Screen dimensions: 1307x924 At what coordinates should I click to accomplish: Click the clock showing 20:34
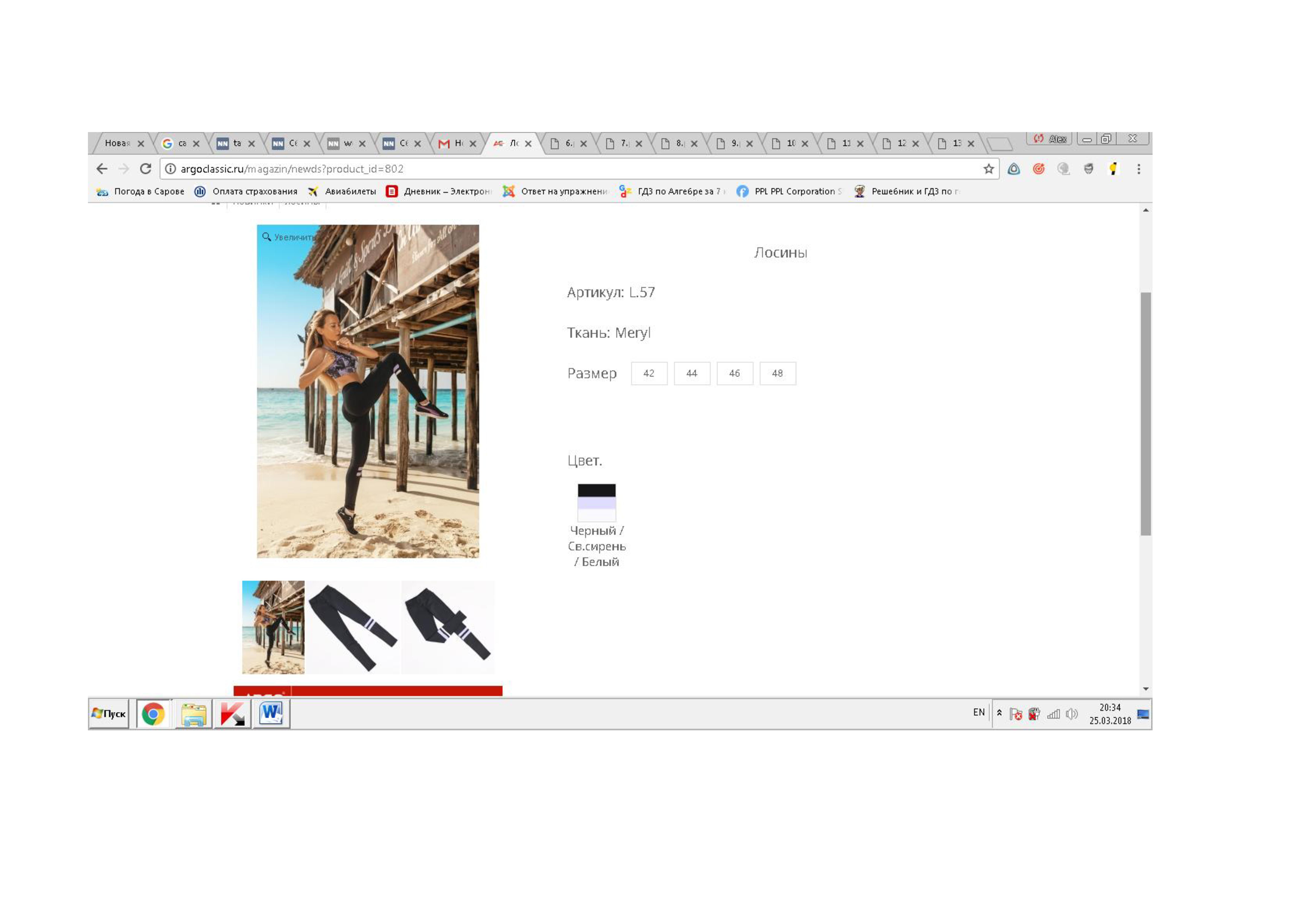(x=1110, y=714)
